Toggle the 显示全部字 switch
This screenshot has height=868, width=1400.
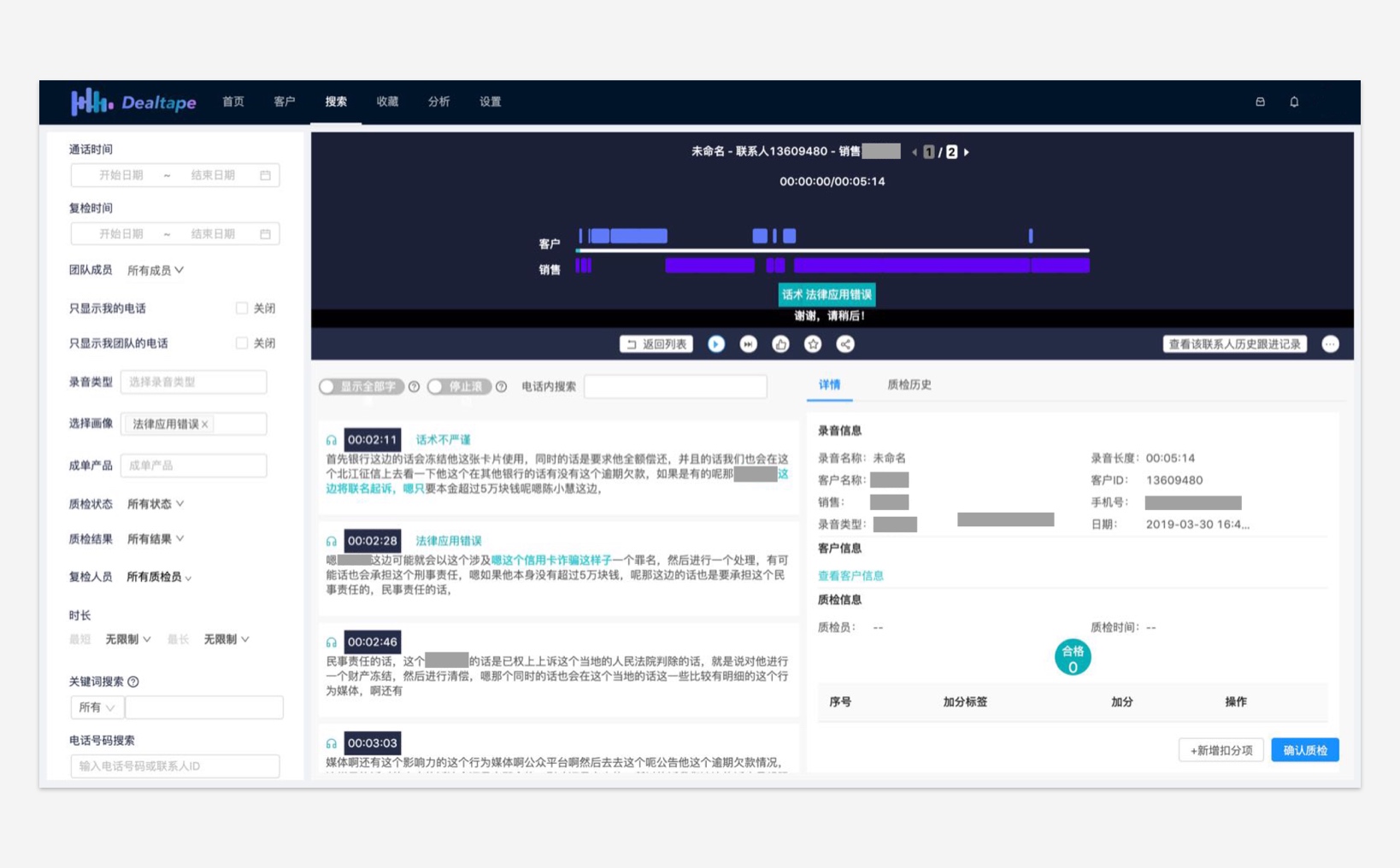coord(361,387)
